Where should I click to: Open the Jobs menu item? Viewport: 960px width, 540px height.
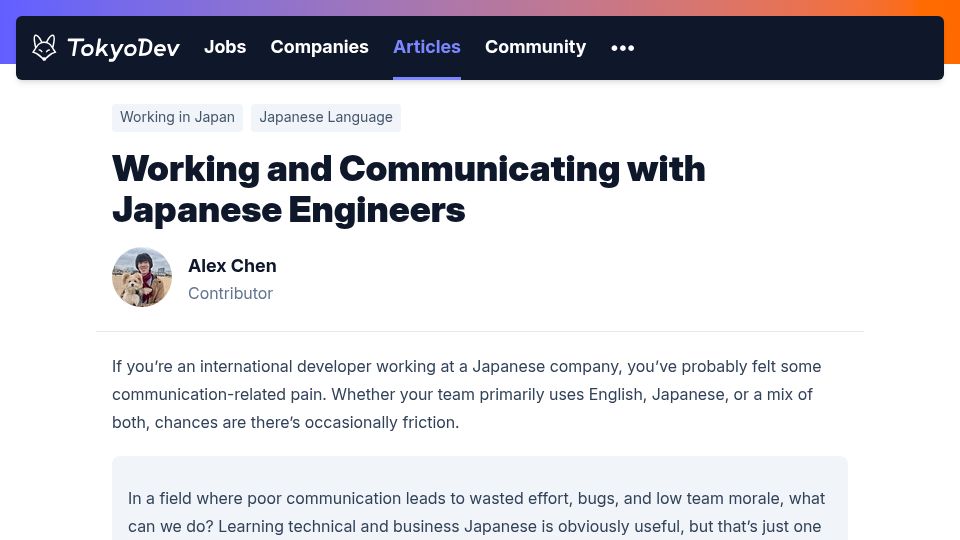pos(225,47)
